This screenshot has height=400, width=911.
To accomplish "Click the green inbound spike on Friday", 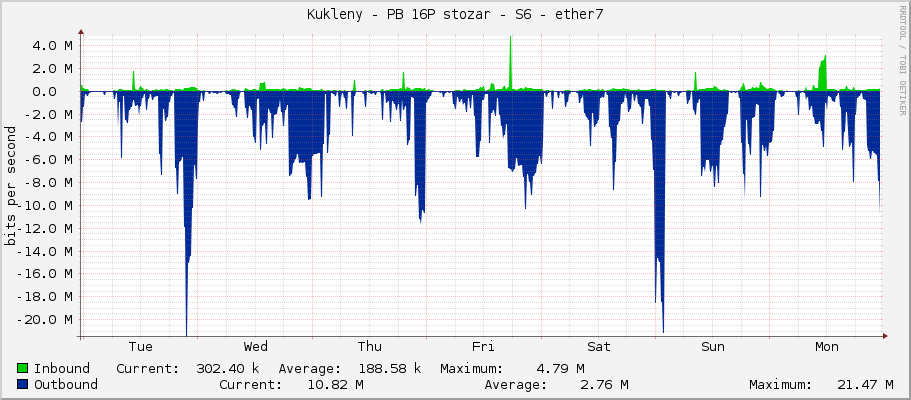I will coord(510,63).
